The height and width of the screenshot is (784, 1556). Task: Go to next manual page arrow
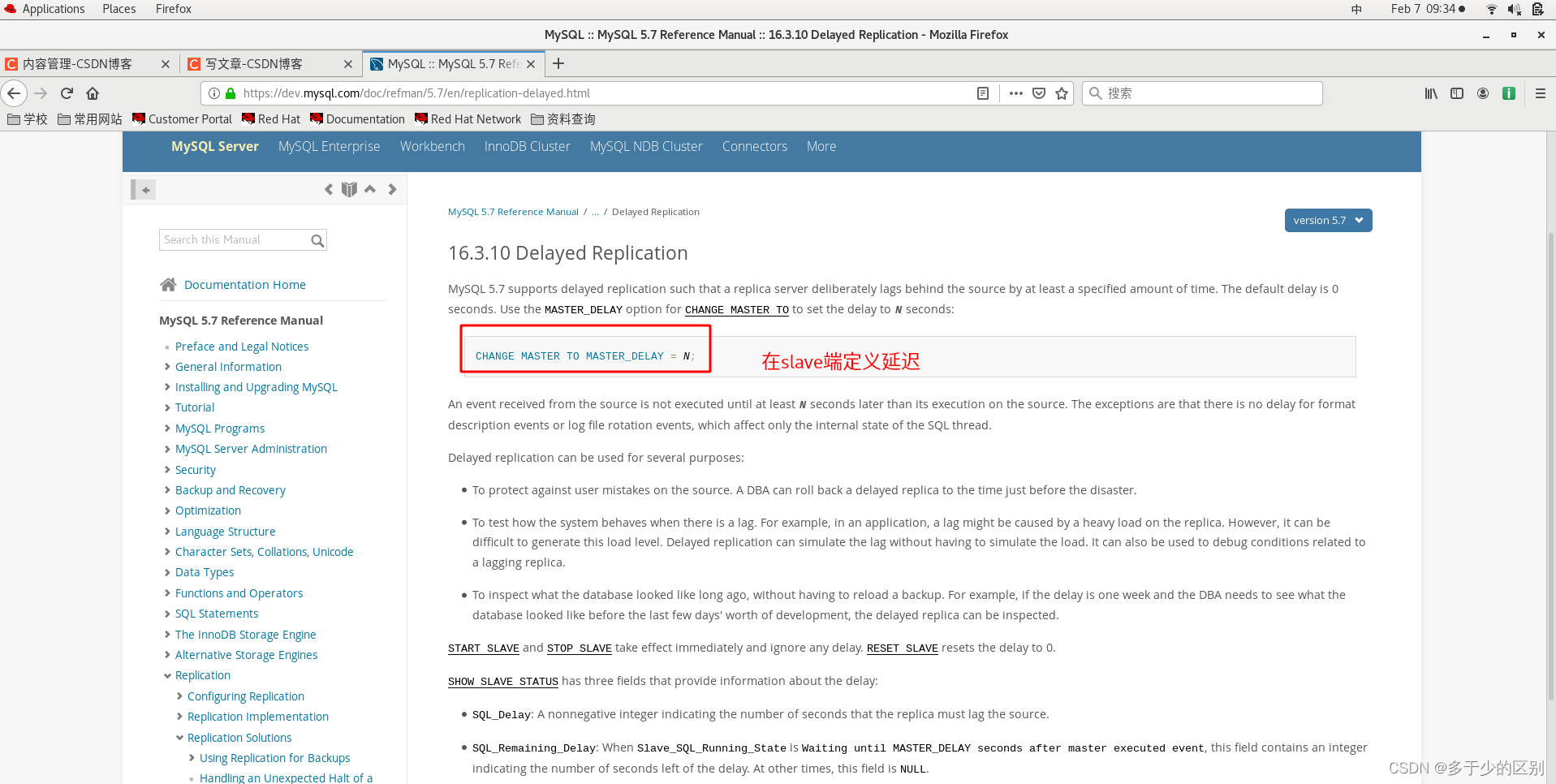point(392,189)
